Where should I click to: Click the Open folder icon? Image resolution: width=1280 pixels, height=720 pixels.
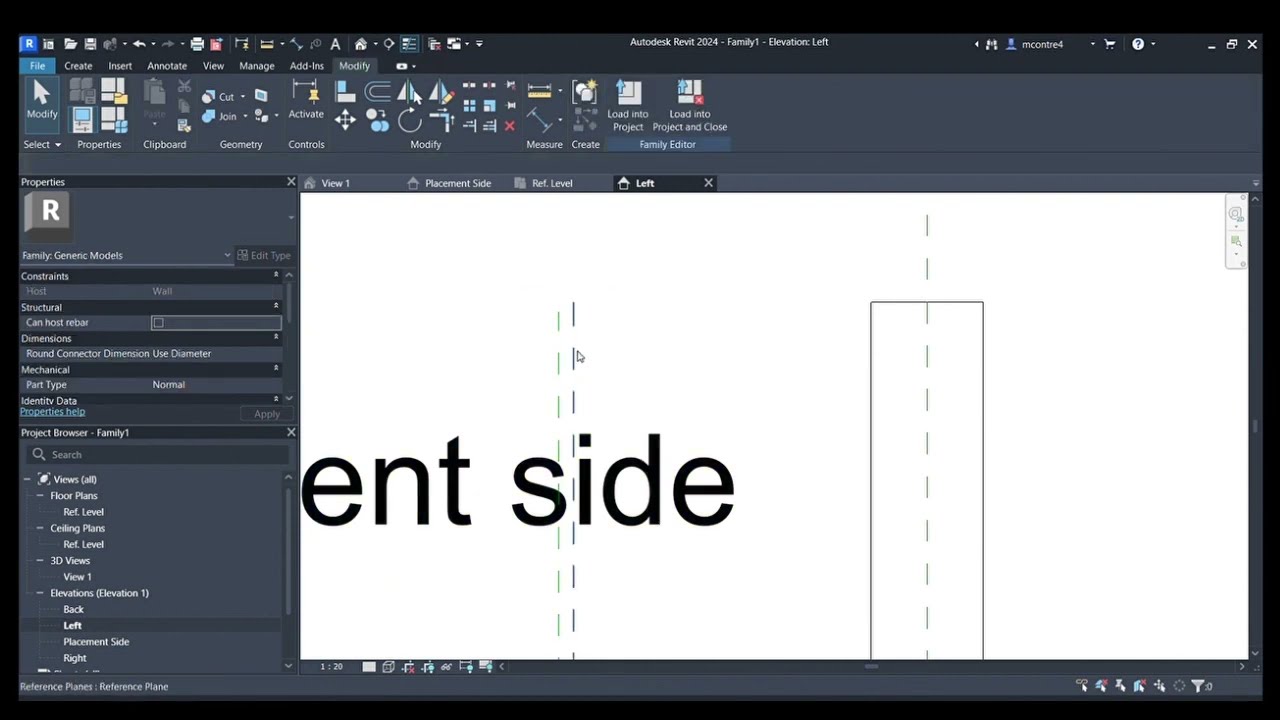pos(70,44)
